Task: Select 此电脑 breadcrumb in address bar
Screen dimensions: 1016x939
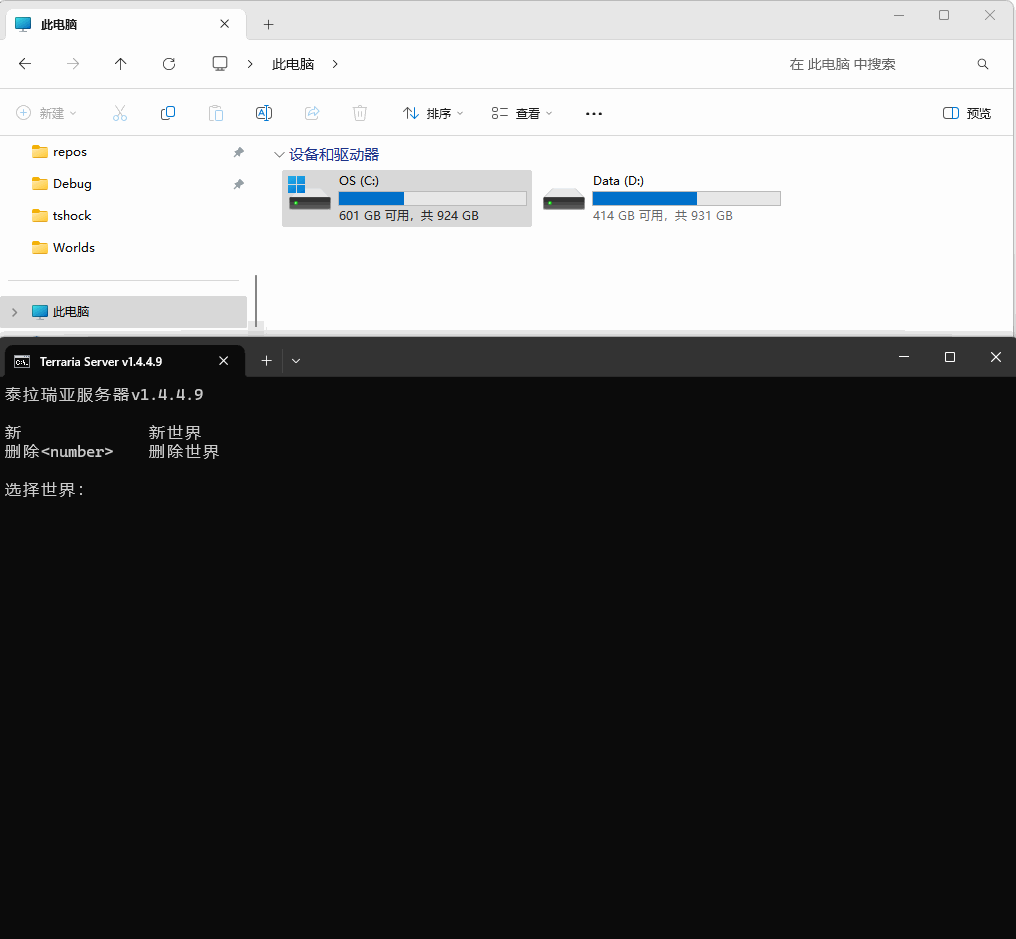Action: tap(293, 64)
